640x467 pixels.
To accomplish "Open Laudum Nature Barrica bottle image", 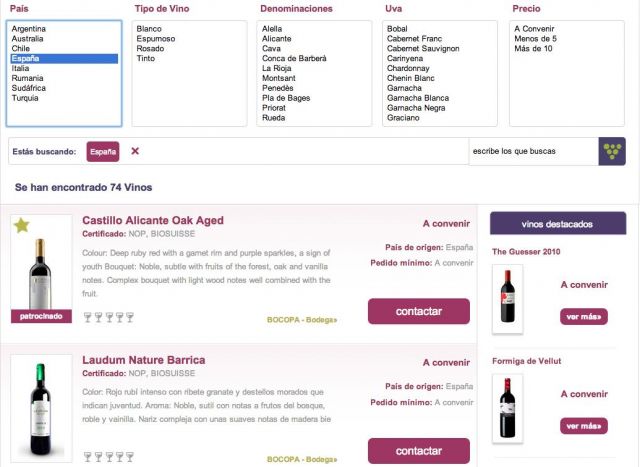I will coord(41,406).
